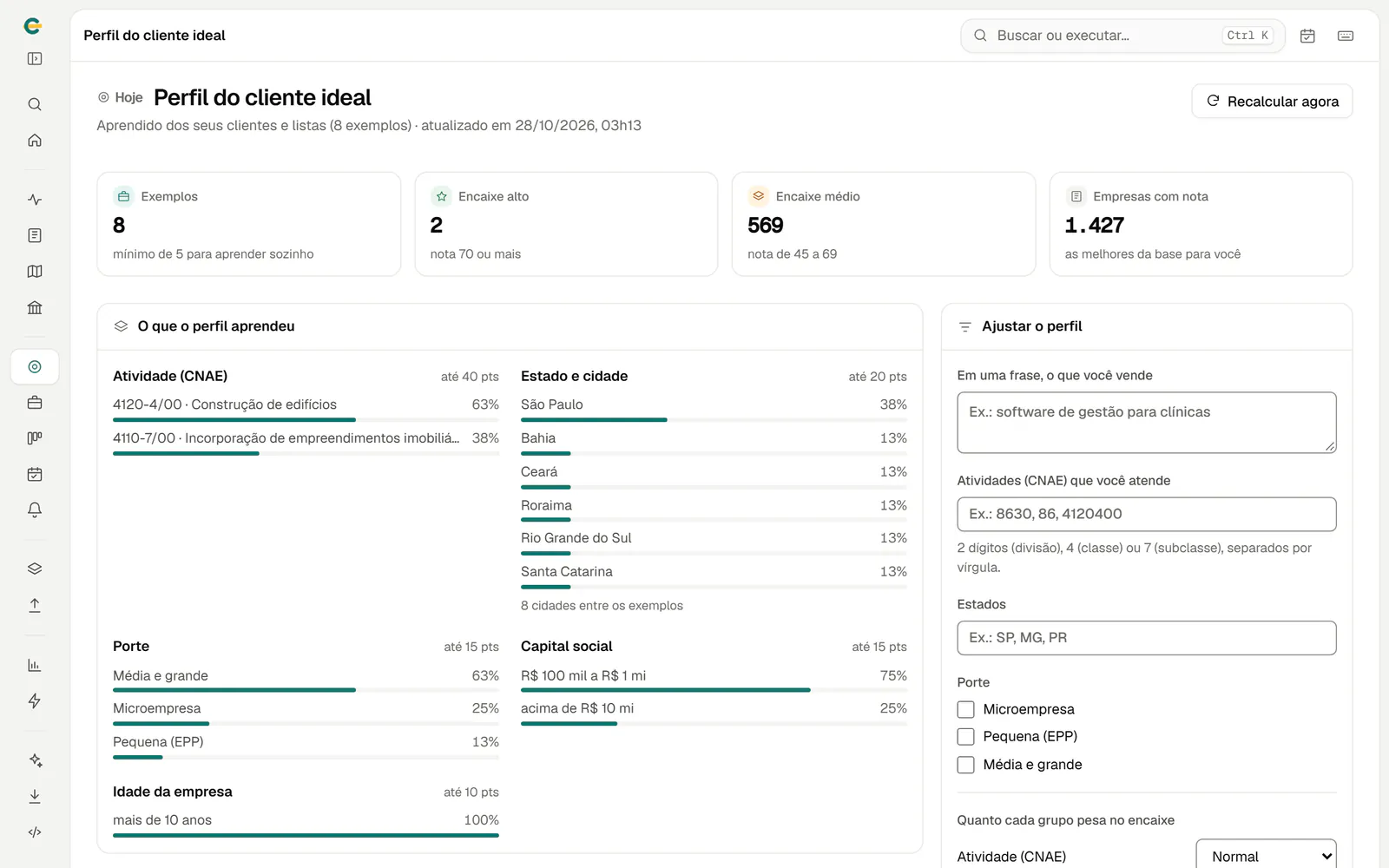The height and width of the screenshot is (868, 1389).
Task: Go to the home icon
Action: pyautogui.click(x=35, y=140)
